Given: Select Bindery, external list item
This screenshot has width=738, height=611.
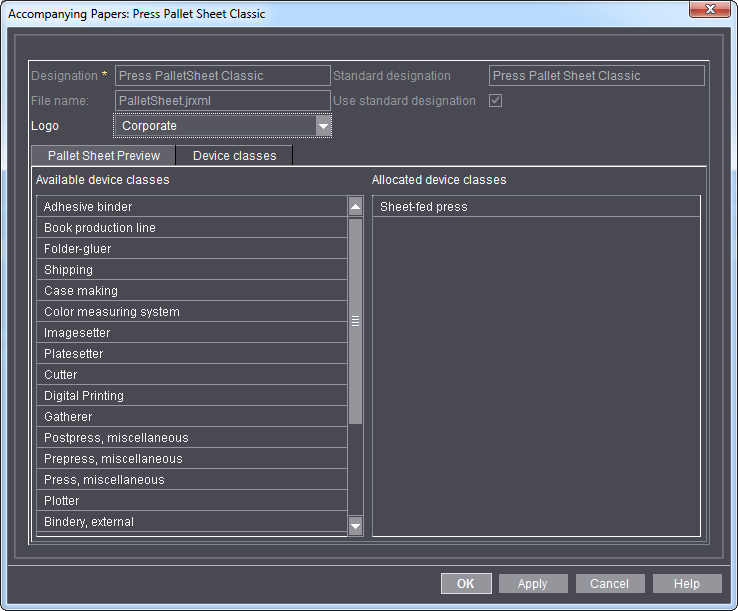Looking at the screenshot, I should pos(192,522).
